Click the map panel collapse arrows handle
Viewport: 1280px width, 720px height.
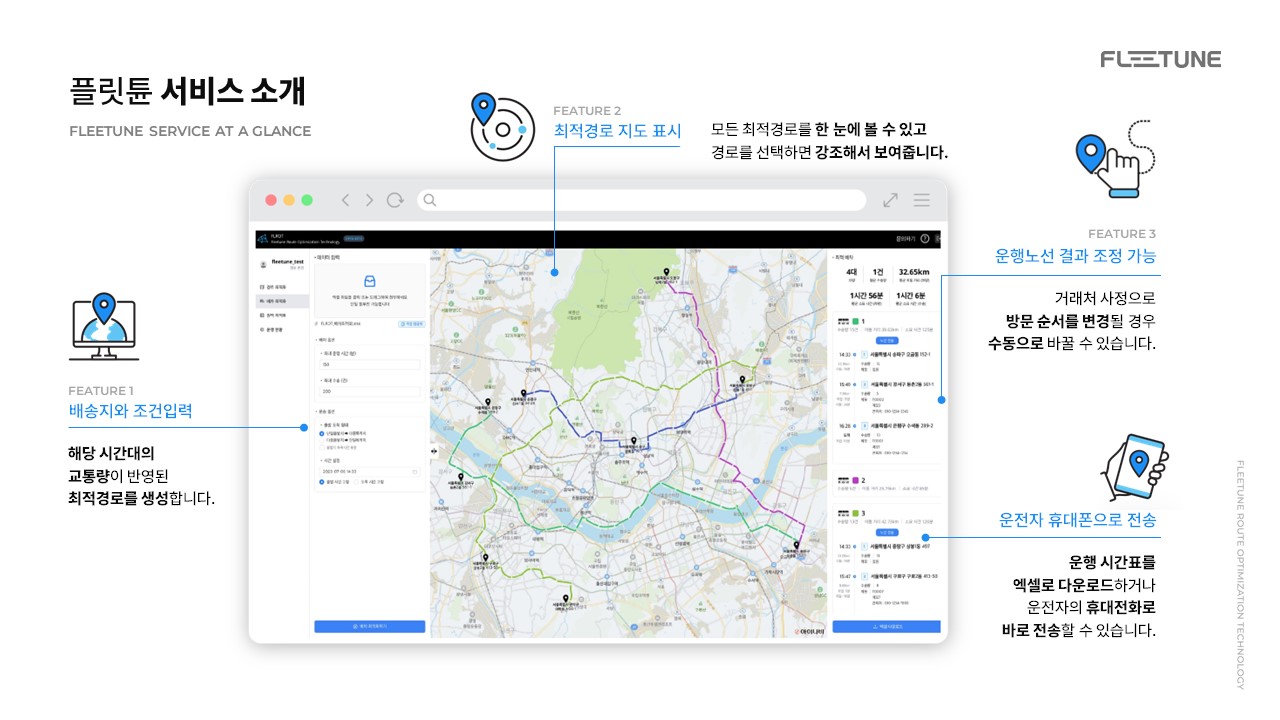pyautogui.click(x=434, y=452)
